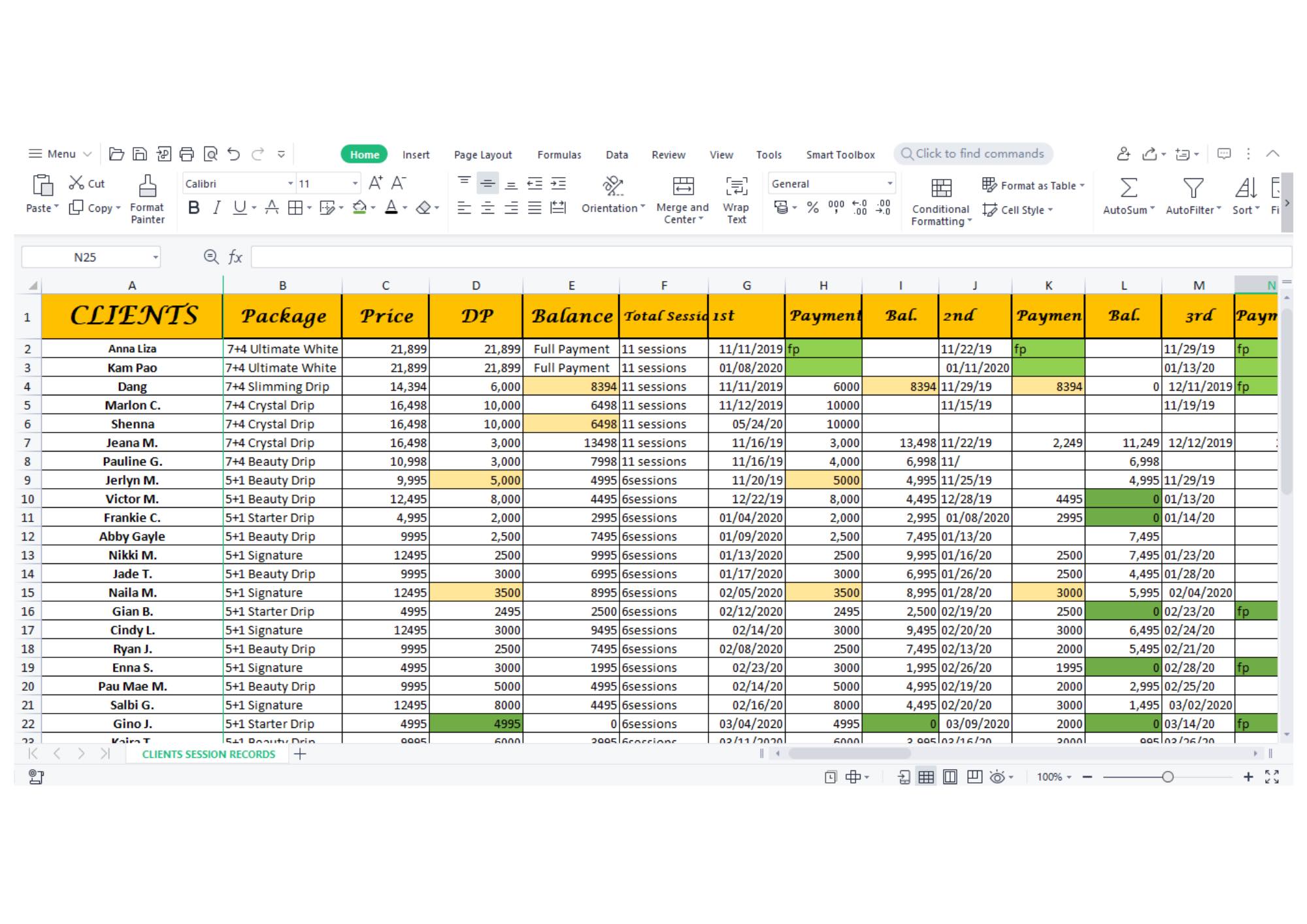Click the Click to find commands search box
Viewport: 1307px width, 924px height.
979,154
